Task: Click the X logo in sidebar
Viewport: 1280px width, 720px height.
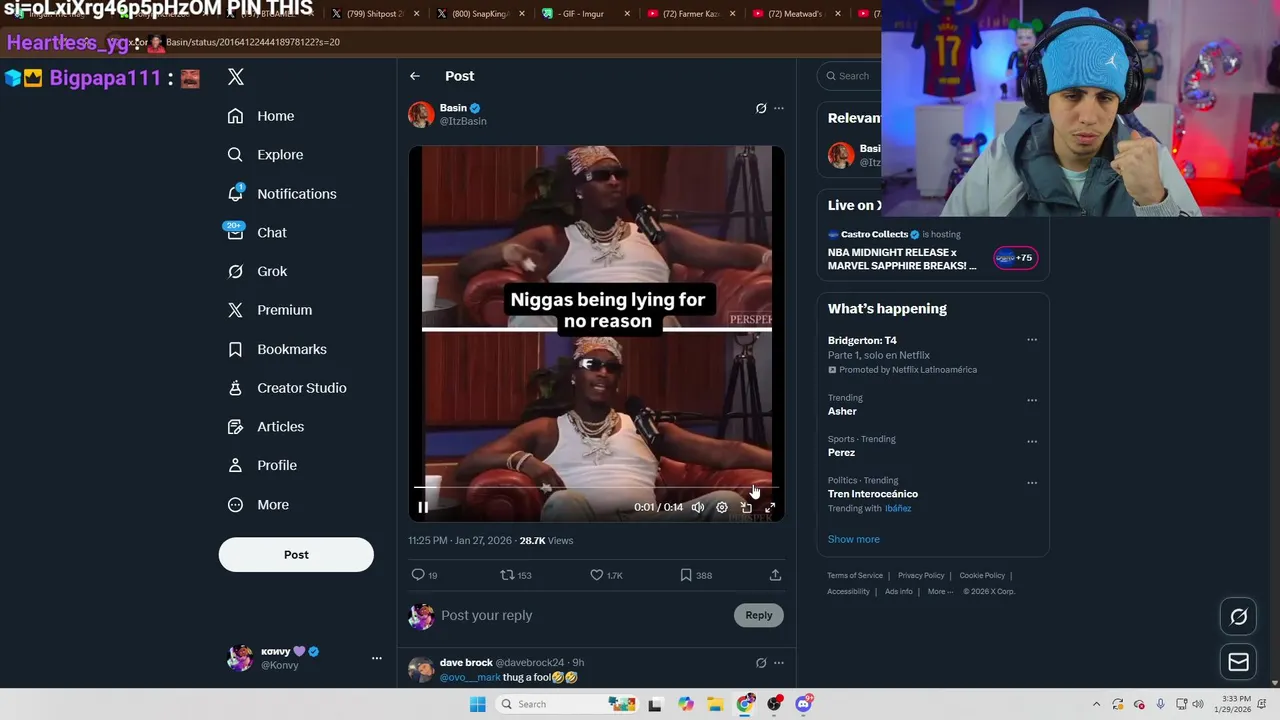Action: 236,77
